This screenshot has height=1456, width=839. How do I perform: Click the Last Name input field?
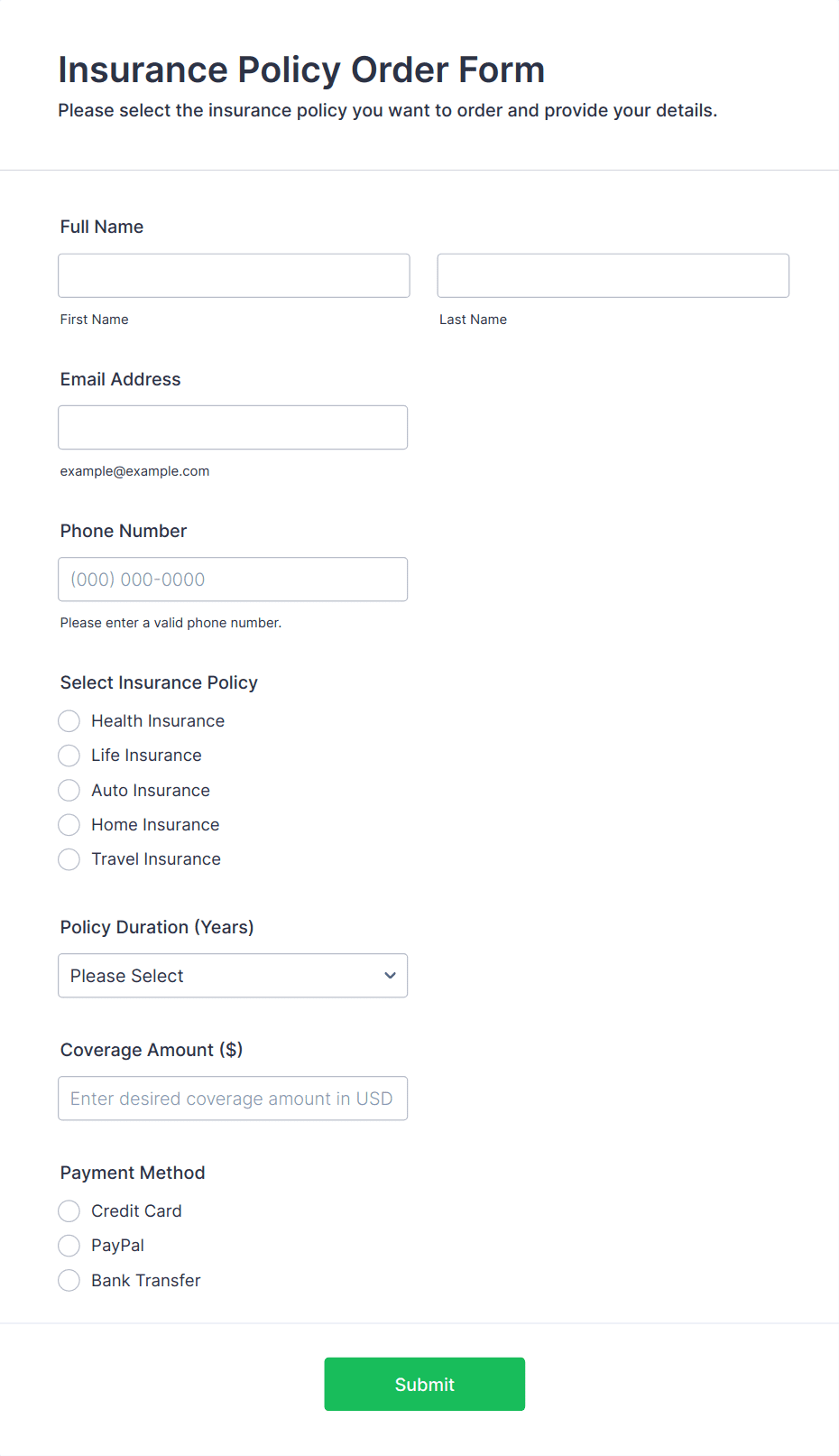[x=613, y=275]
